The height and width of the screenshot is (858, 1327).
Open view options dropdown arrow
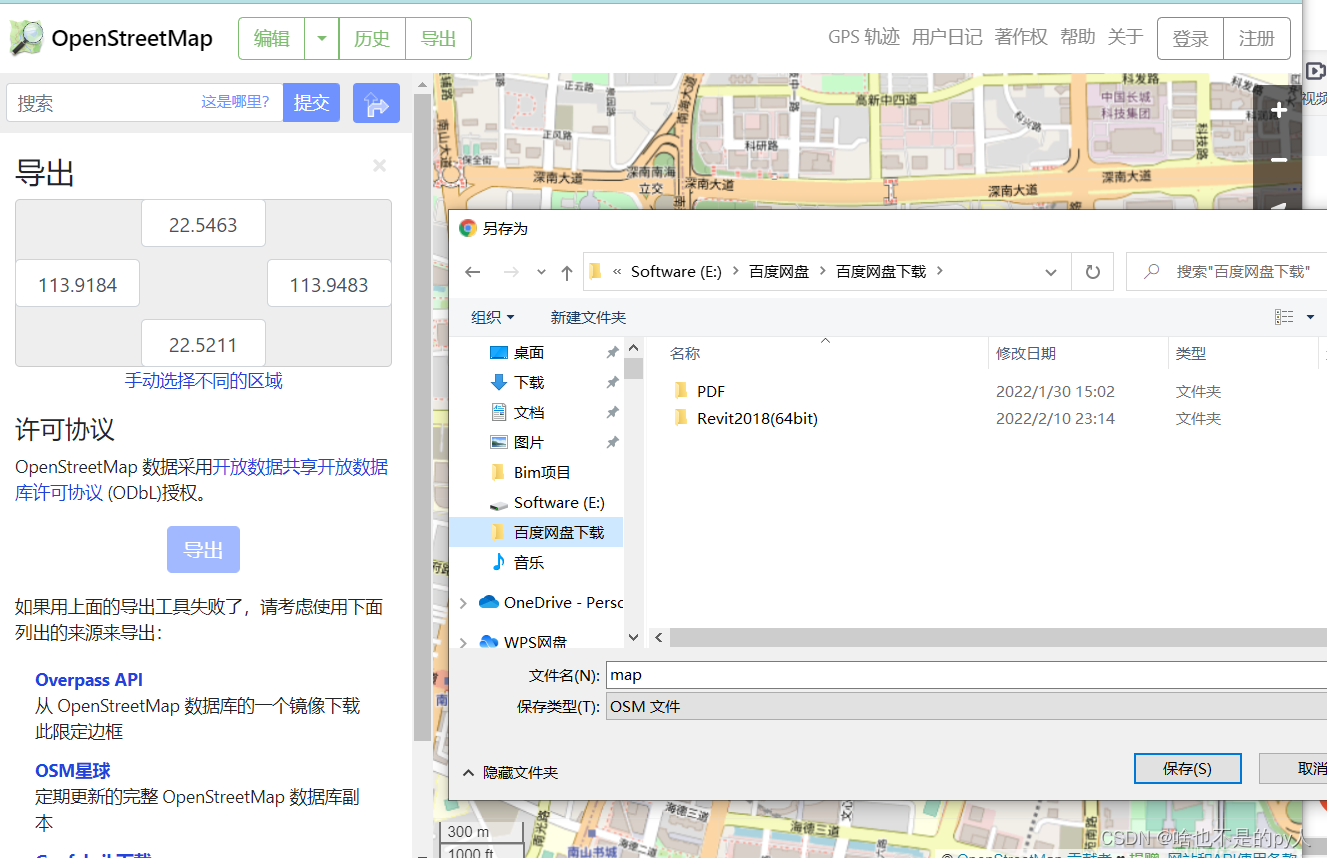click(x=1310, y=317)
